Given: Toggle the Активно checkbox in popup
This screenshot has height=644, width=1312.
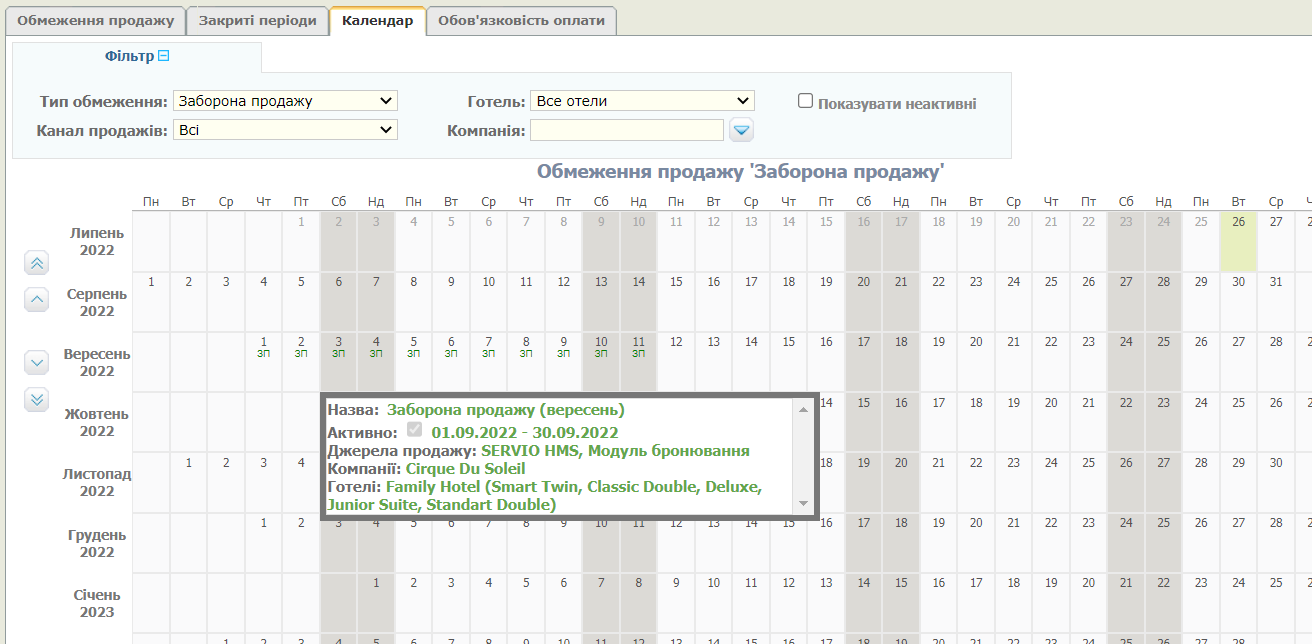Looking at the screenshot, I should [414, 430].
